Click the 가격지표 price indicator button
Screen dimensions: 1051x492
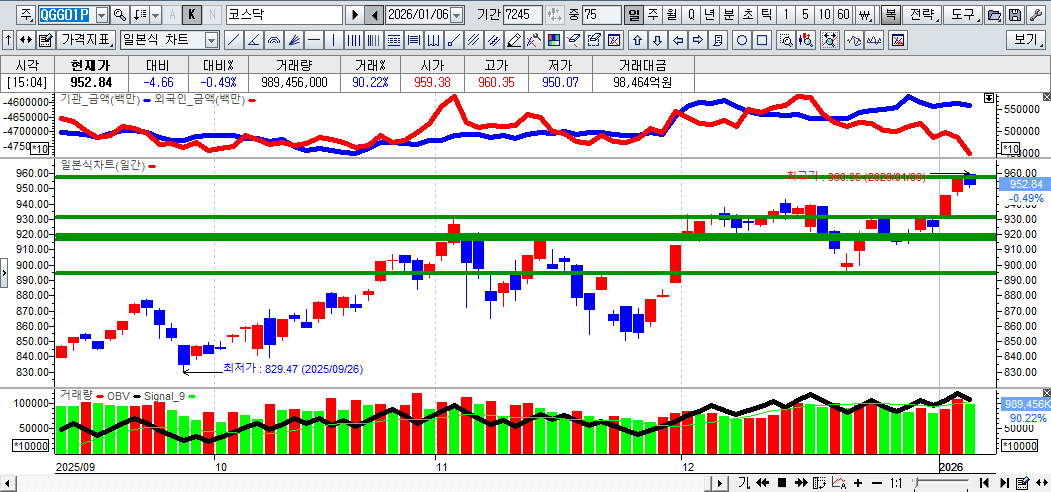tap(86, 40)
